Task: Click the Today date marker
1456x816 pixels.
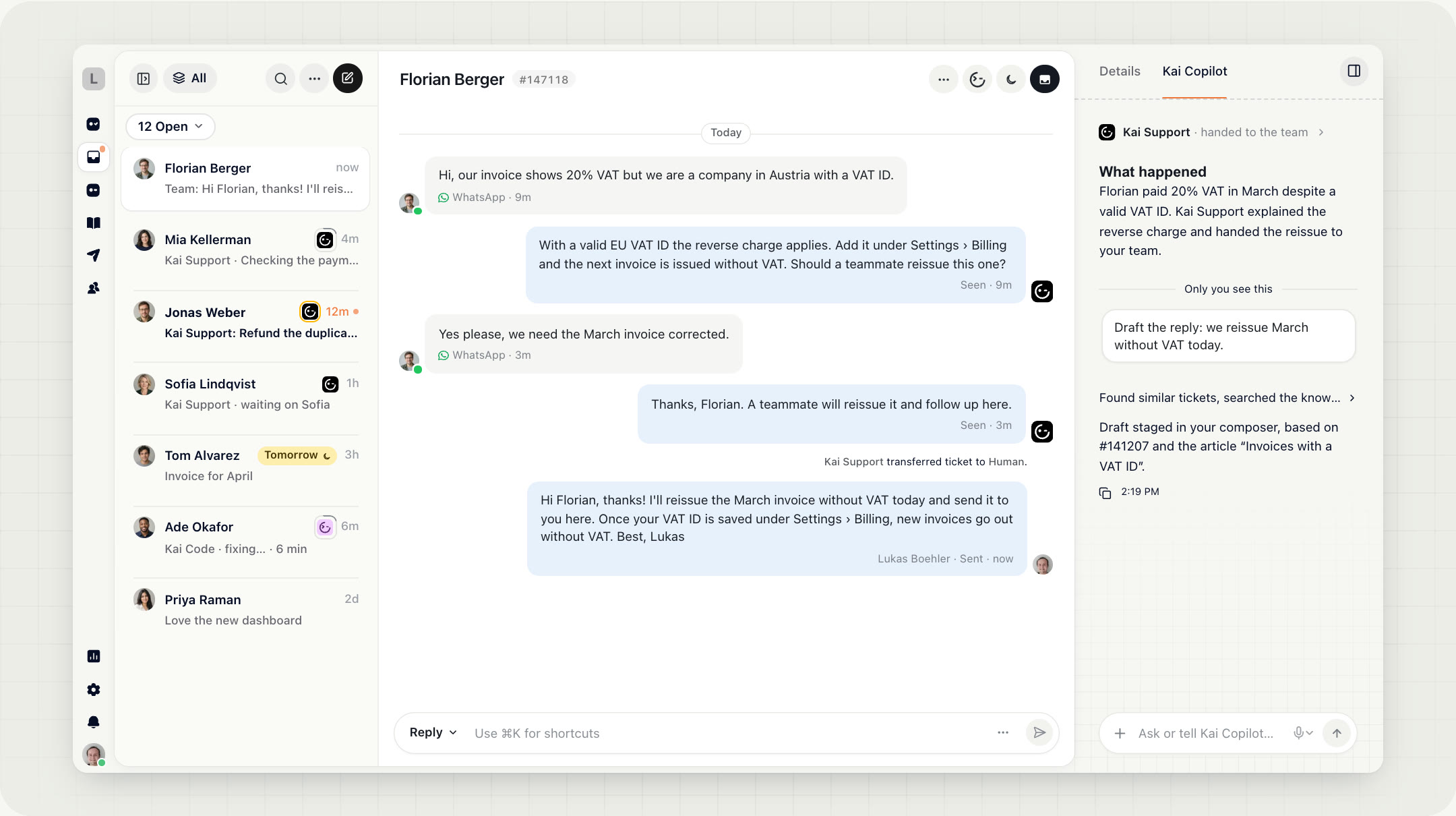Action: pyautogui.click(x=726, y=133)
